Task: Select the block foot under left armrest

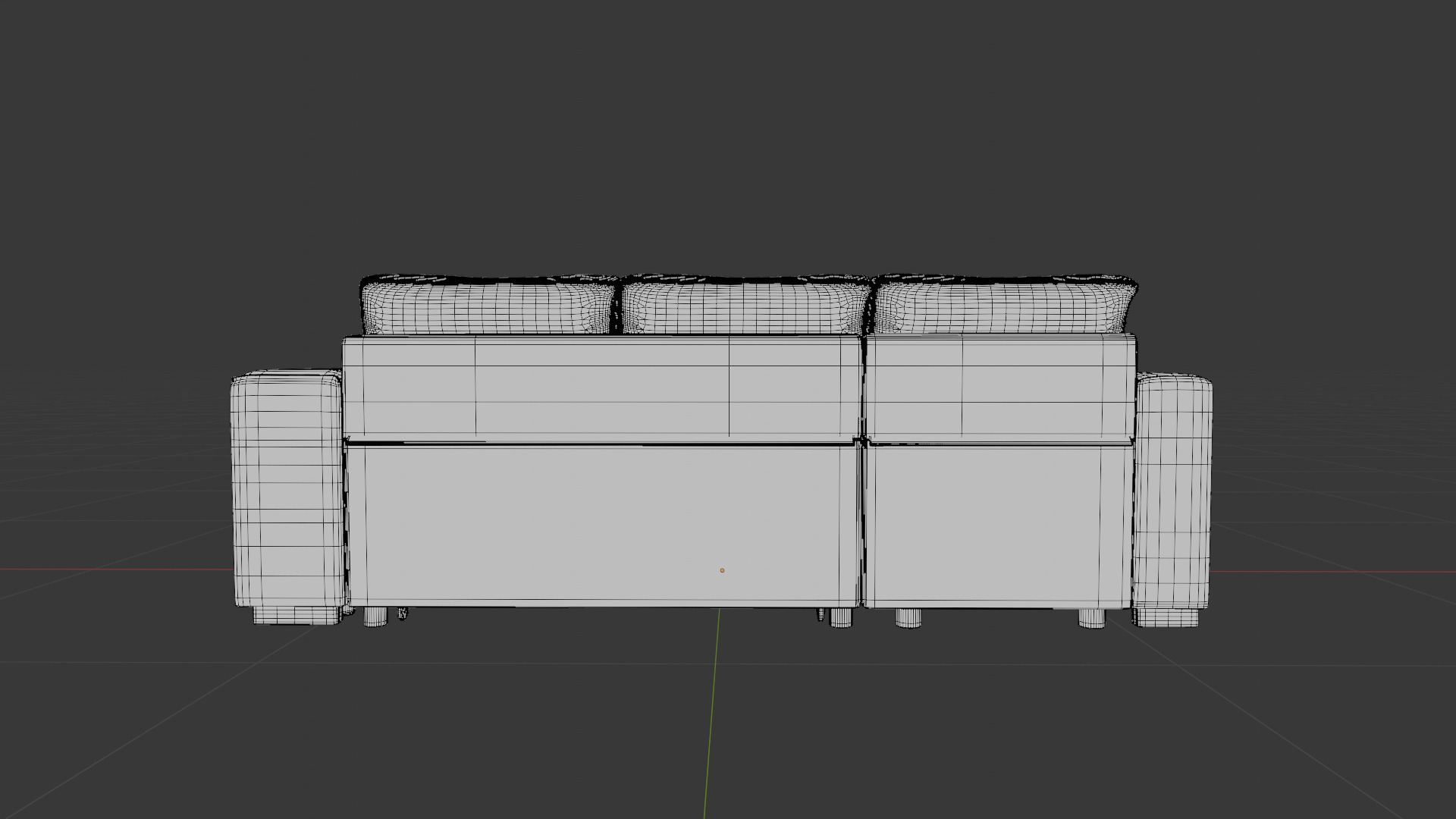Action: [297, 615]
